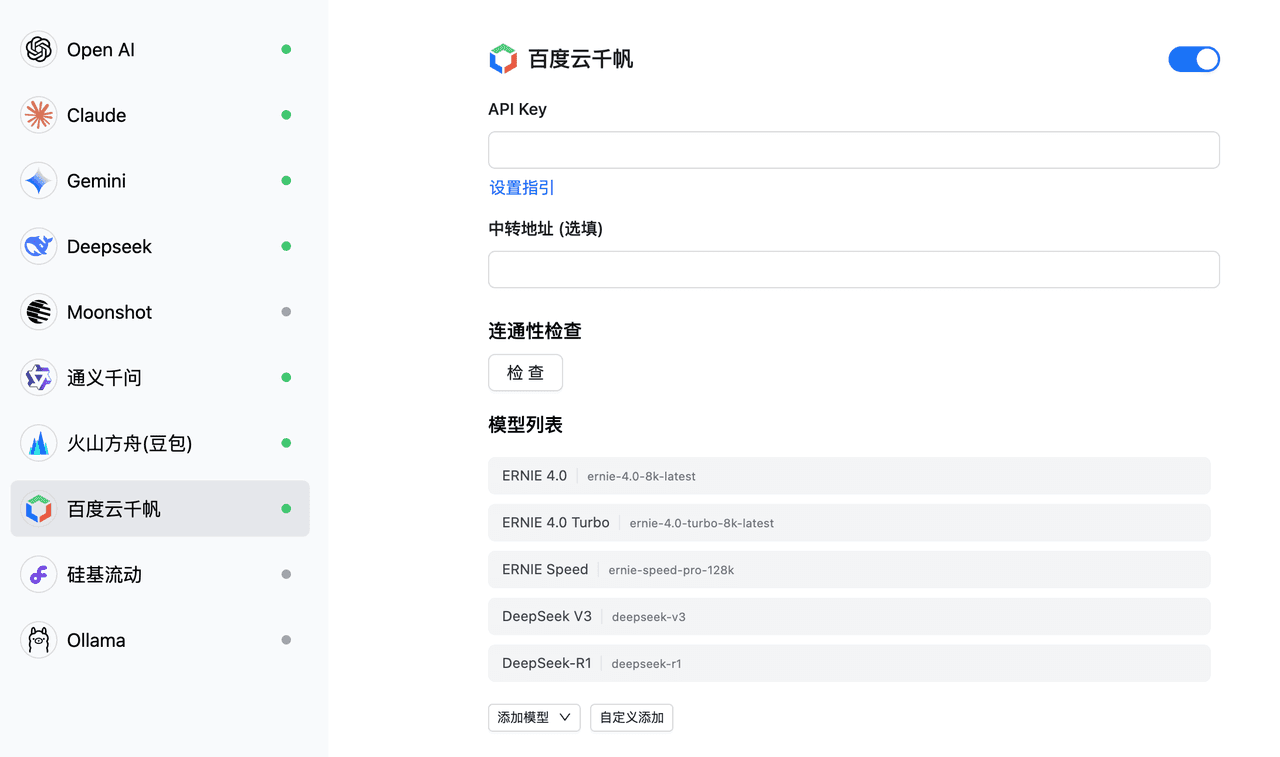Open 通义千问 provider settings
This screenshot has width=1280, height=757.
tap(160, 378)
